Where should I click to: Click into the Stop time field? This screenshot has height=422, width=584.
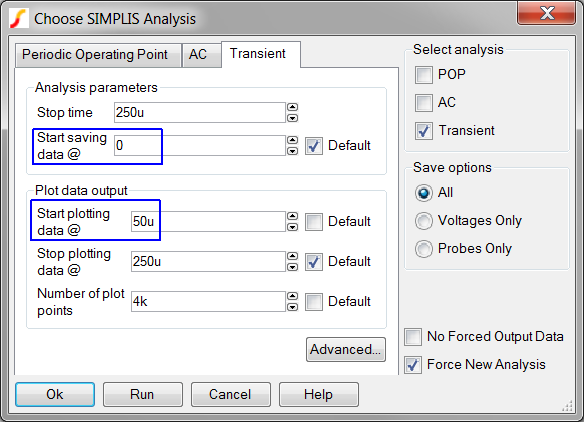[200, 112]
